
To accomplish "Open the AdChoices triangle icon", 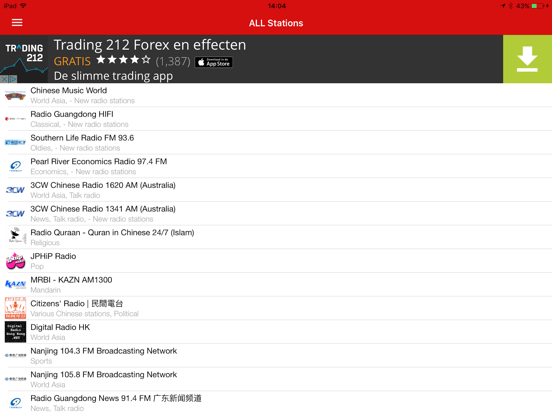I will pyautogui.click(x=13, y=79).
